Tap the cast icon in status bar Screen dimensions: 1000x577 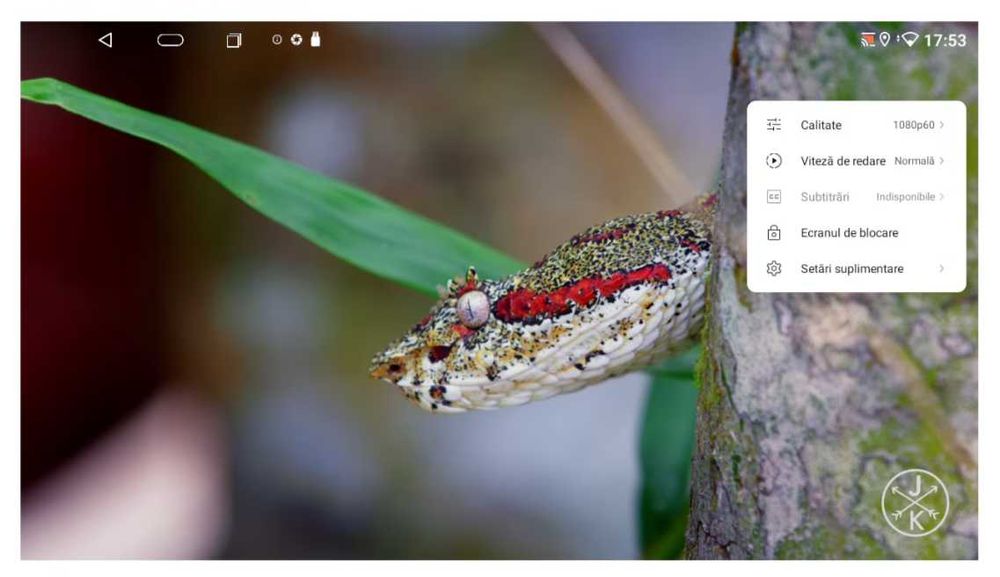(x=867, y=40)
